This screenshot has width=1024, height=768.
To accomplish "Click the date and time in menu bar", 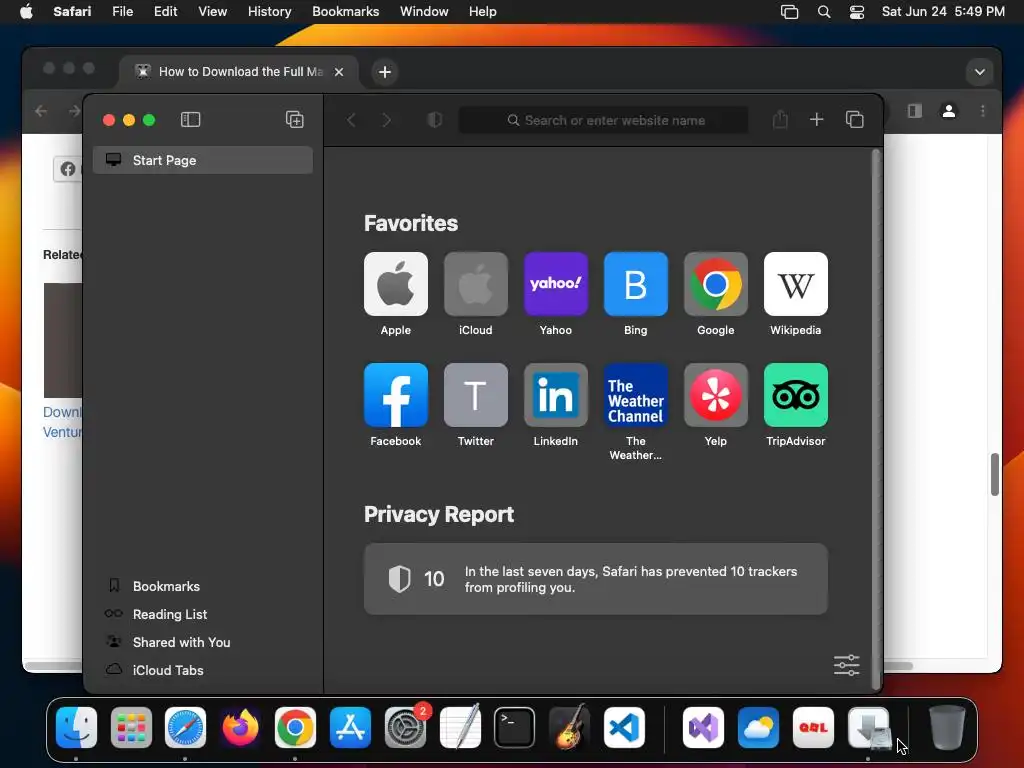I will click(943, 12).
